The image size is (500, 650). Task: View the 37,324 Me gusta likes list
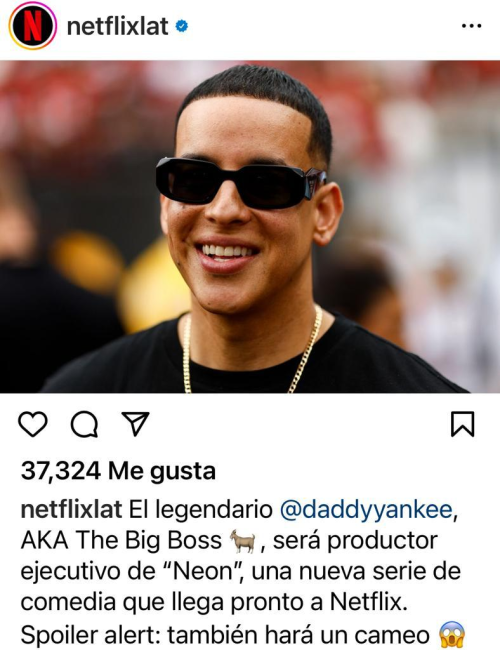(x=118, y=471)
